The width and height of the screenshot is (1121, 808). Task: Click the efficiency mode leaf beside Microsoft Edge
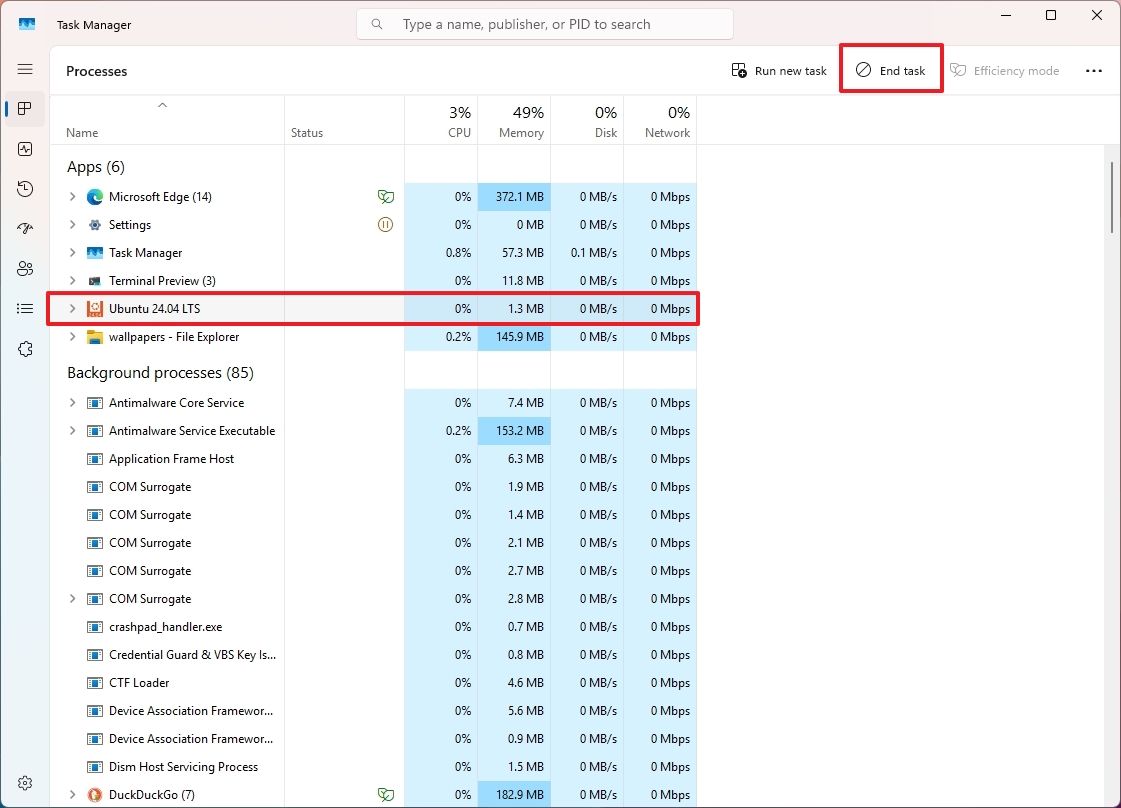[386, 196]
